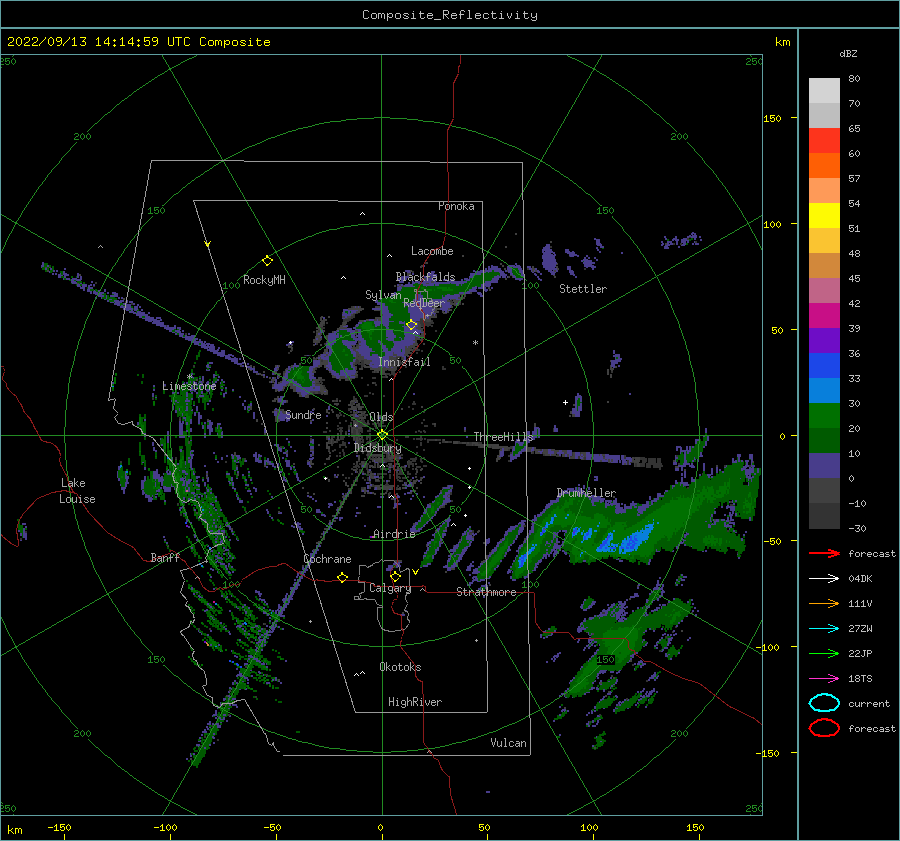Viewport: 900px width, 841px height.
Task: Click the Okotoks town label
Action: 400,667
